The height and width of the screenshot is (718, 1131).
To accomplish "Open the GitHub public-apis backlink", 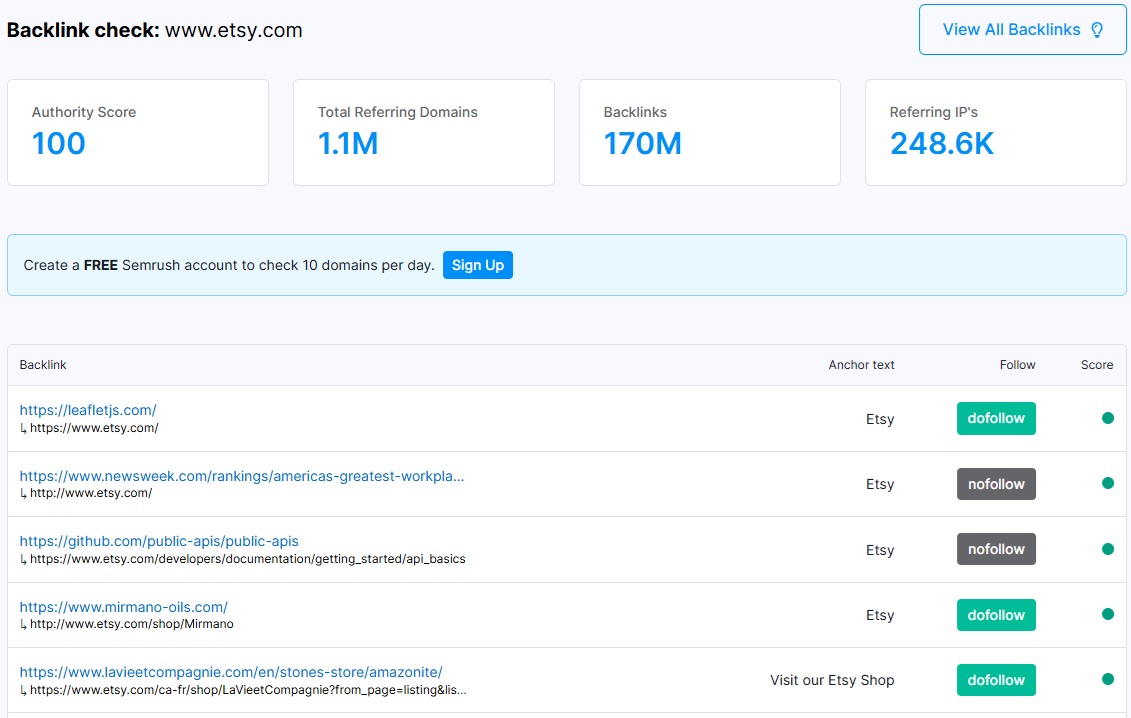I will [160, 540].
